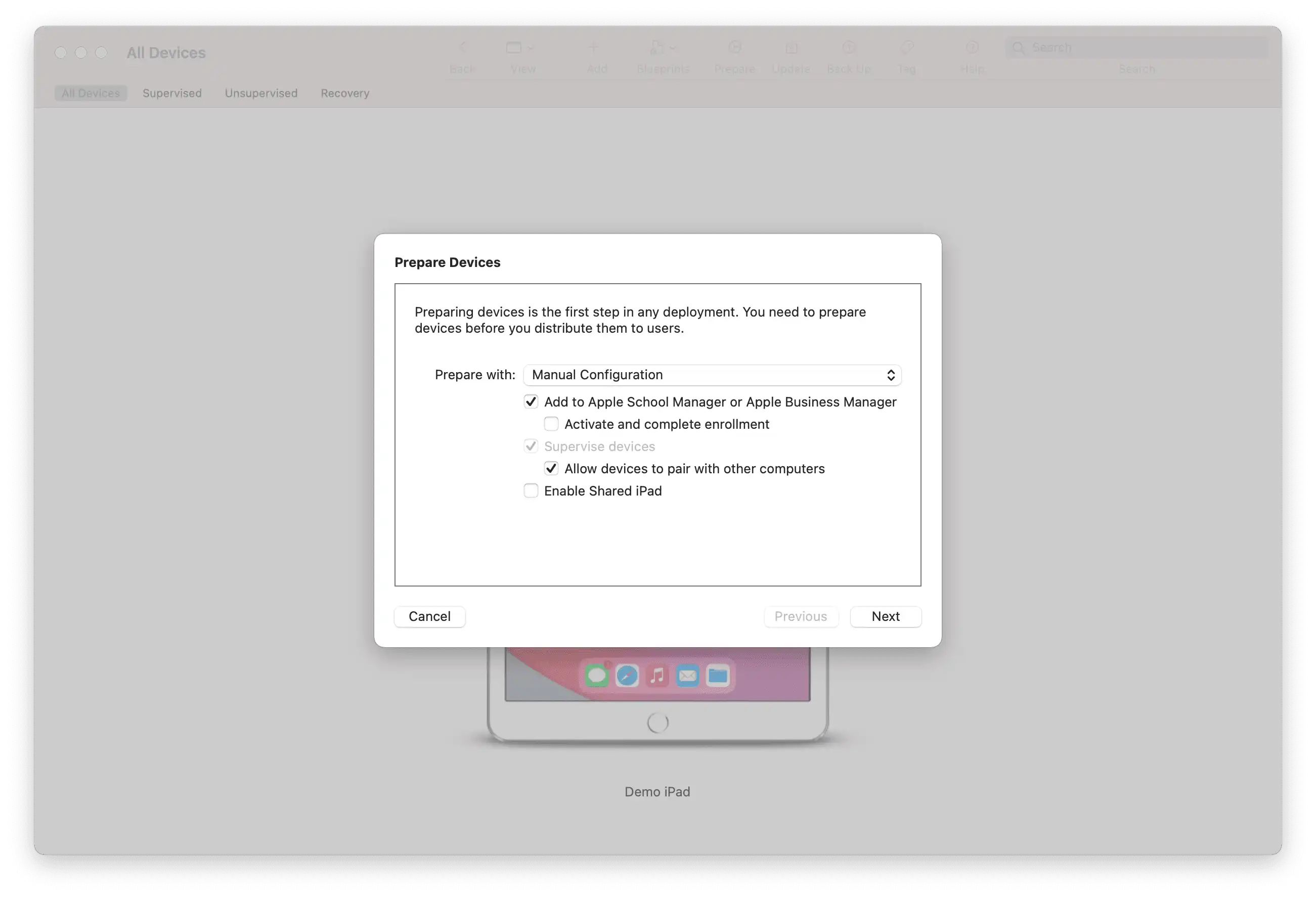
Task: Click Music icon on the iPad dock
Action: point(657,675)
